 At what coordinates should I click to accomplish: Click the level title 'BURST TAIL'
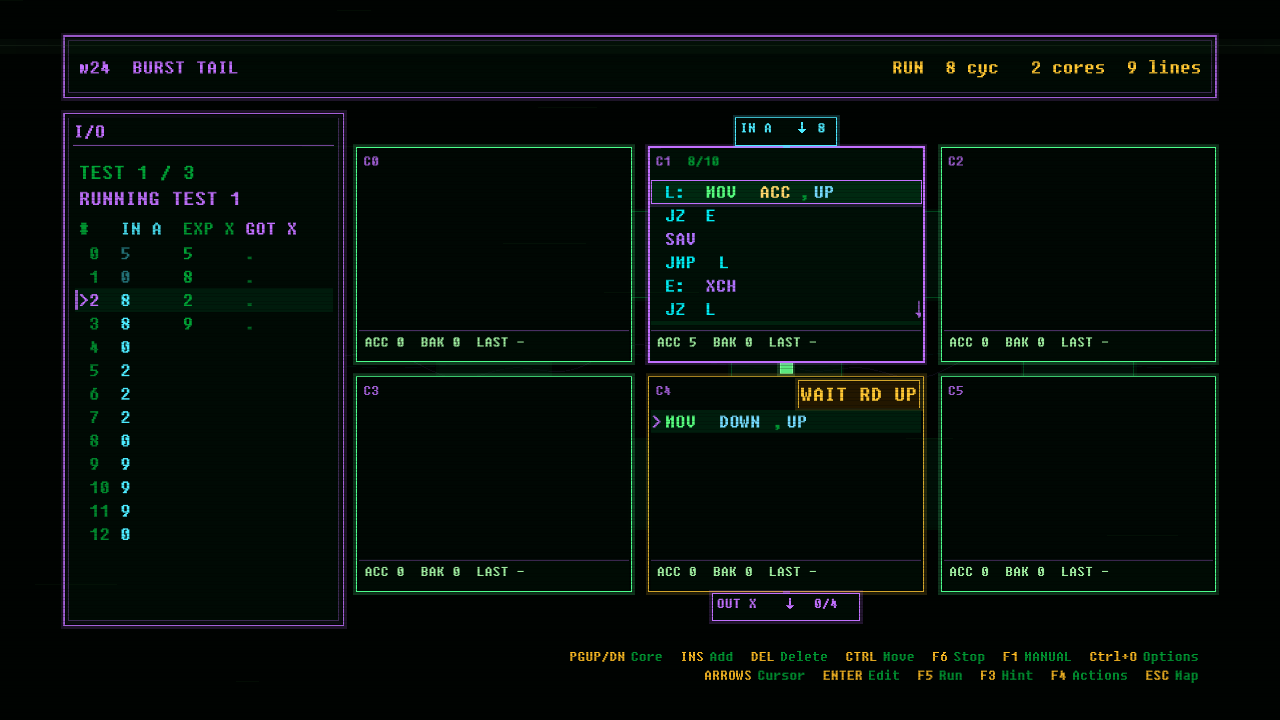coord(185,68)
